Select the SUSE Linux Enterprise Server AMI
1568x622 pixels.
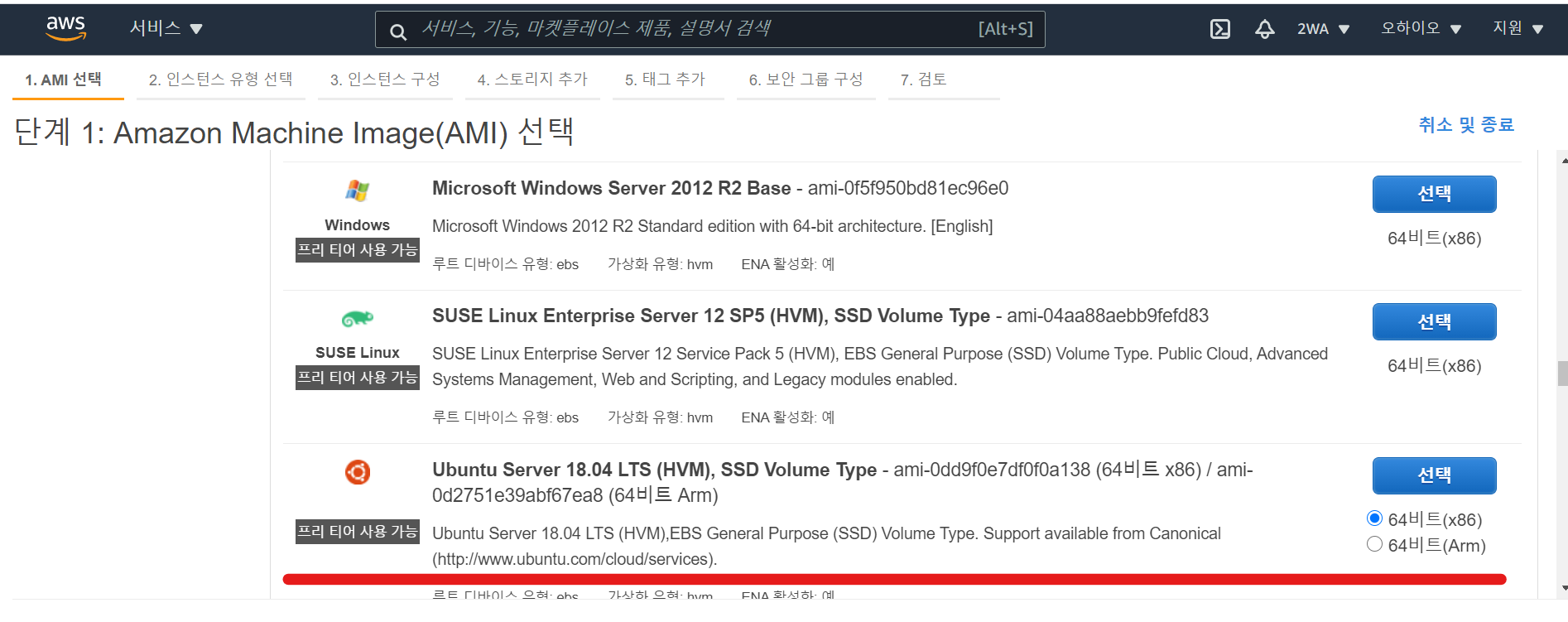click(x=1434, y=321)
